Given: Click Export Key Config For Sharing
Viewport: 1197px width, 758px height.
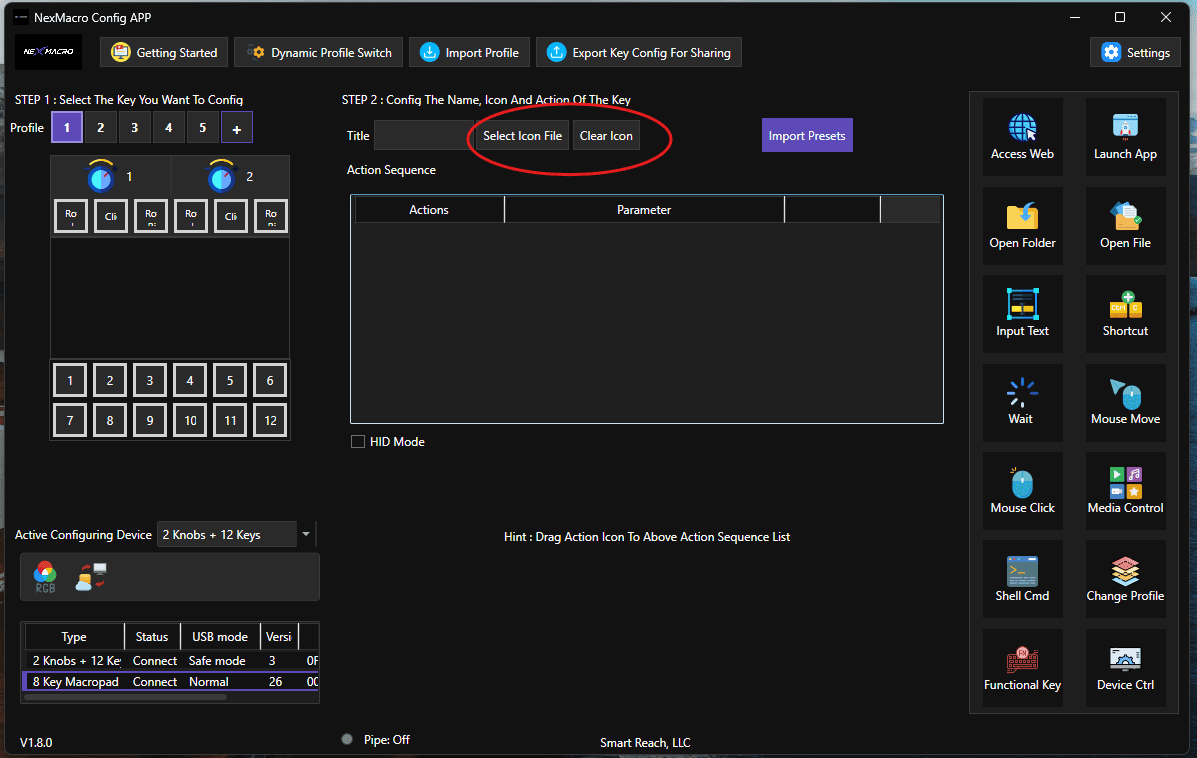Looking at the screenshot, I should 639,52.
